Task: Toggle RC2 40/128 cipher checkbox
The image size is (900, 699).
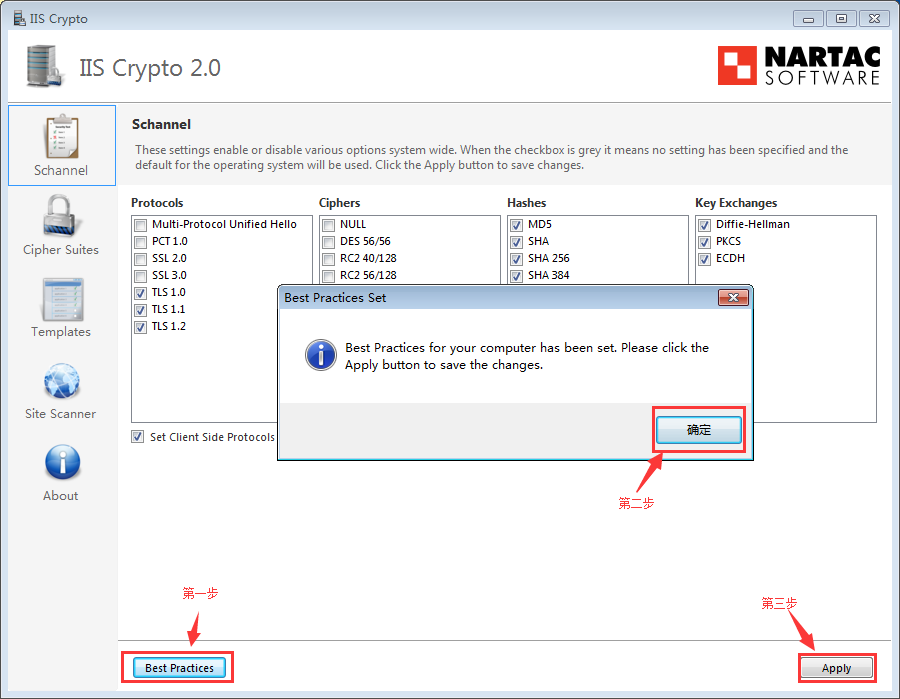Action: [x=328, y=259]
